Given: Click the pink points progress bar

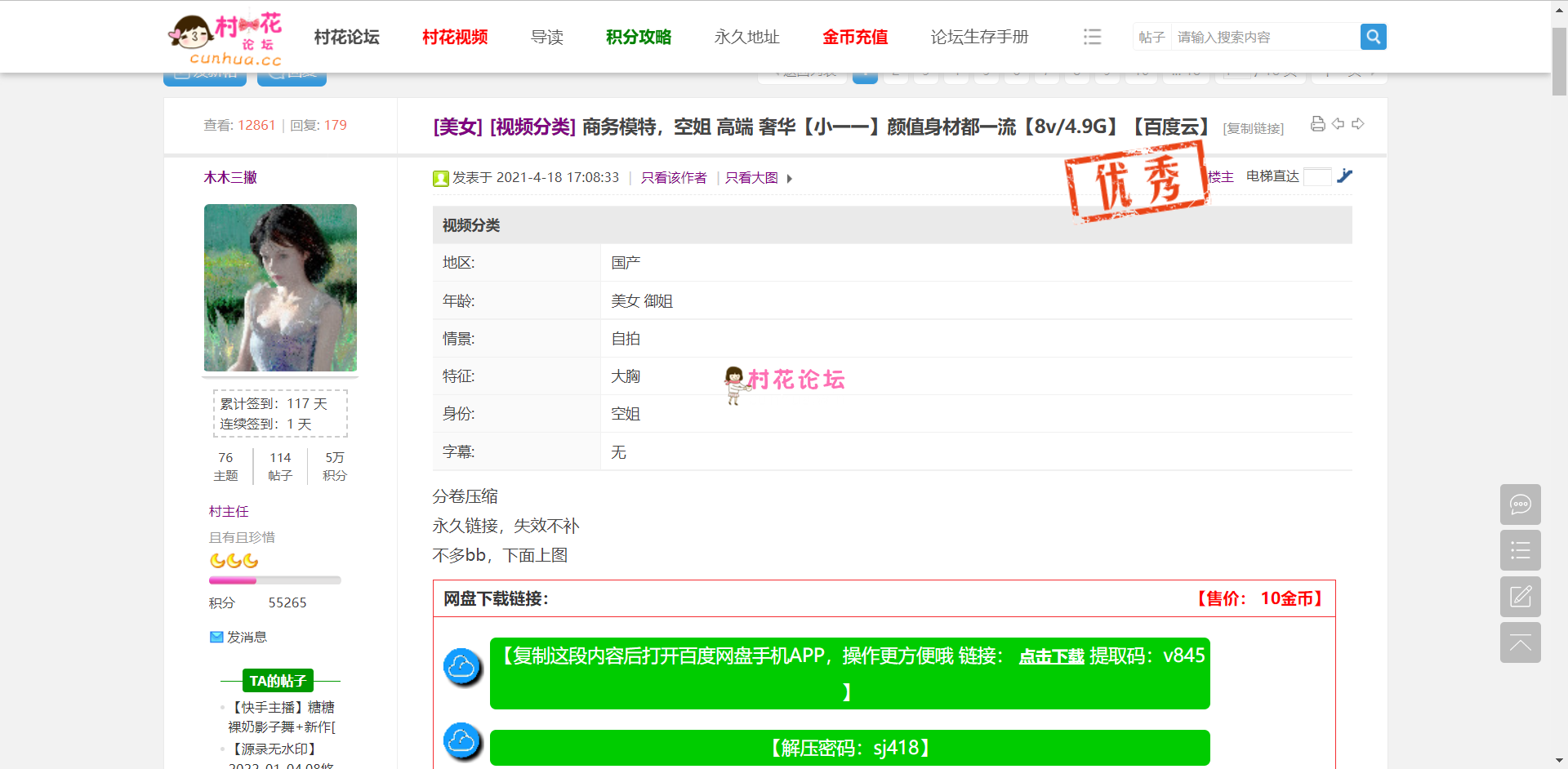Looking at the screenshot, I should point(274,580).
